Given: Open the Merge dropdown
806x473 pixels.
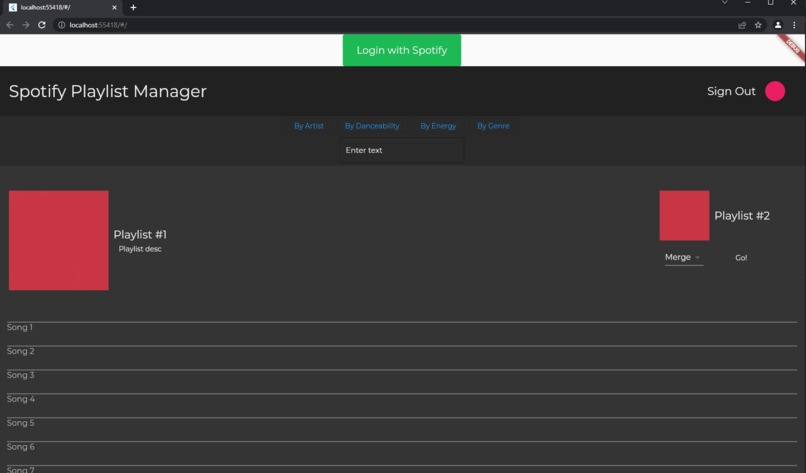Looking at the screenshot, I should point(683,258).
